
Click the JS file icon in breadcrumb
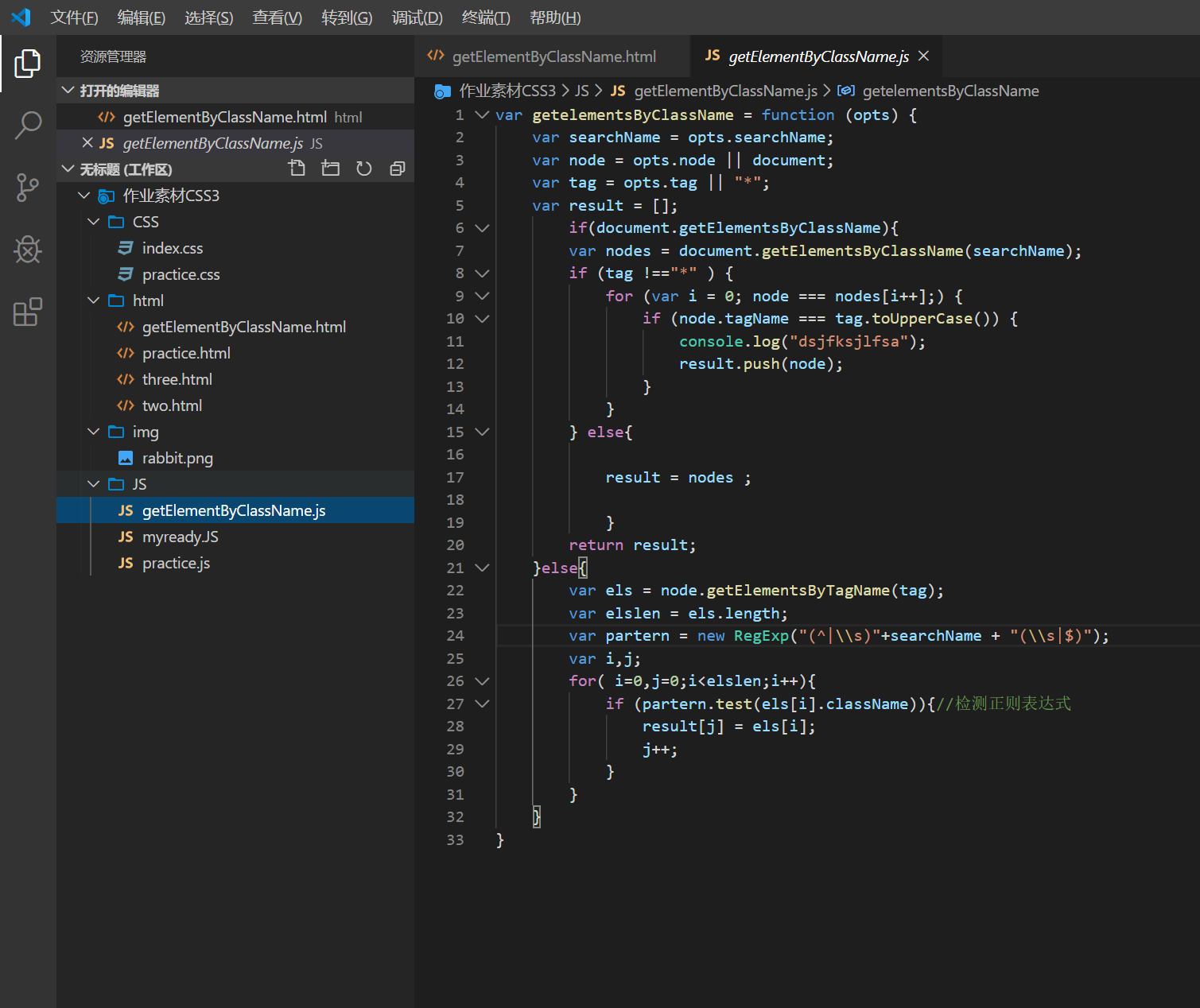[618, 91]
